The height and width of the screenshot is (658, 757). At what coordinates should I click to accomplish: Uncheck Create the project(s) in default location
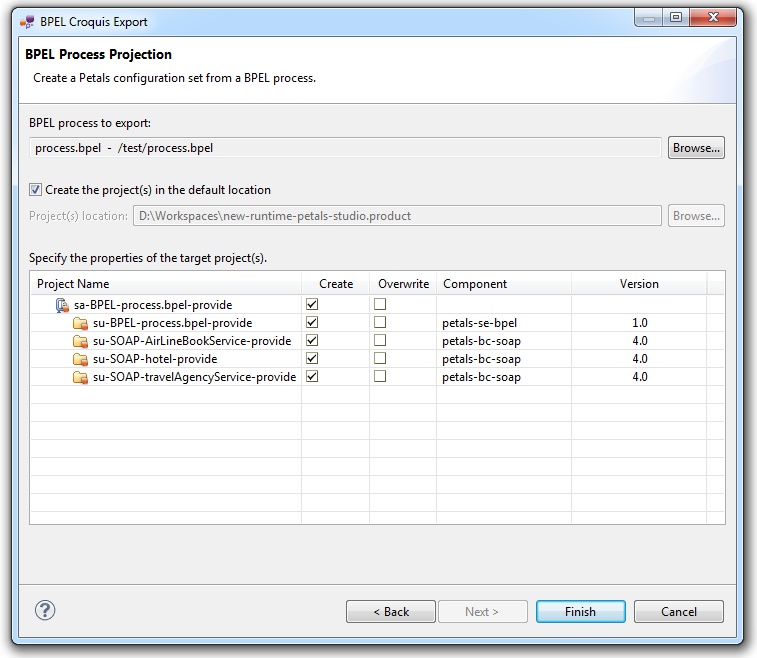36,190
